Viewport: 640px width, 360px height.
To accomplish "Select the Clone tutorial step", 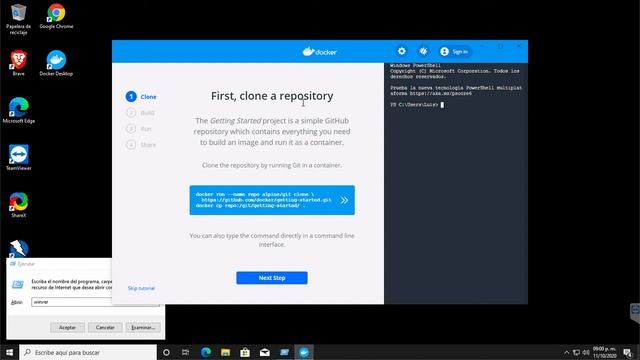I will pyautogui.click(x=141, y=97).
